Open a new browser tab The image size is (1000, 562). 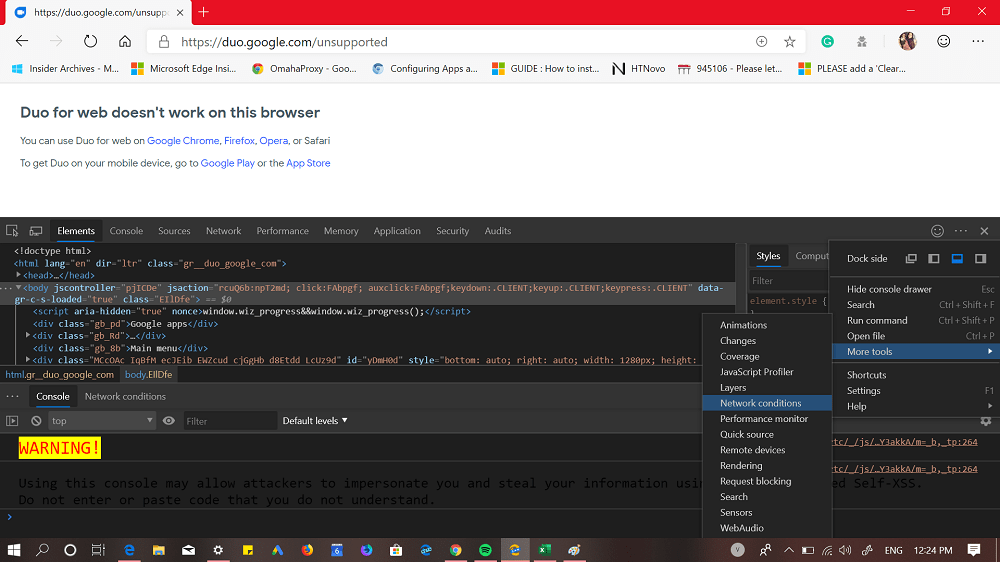(x=203, y=12)
